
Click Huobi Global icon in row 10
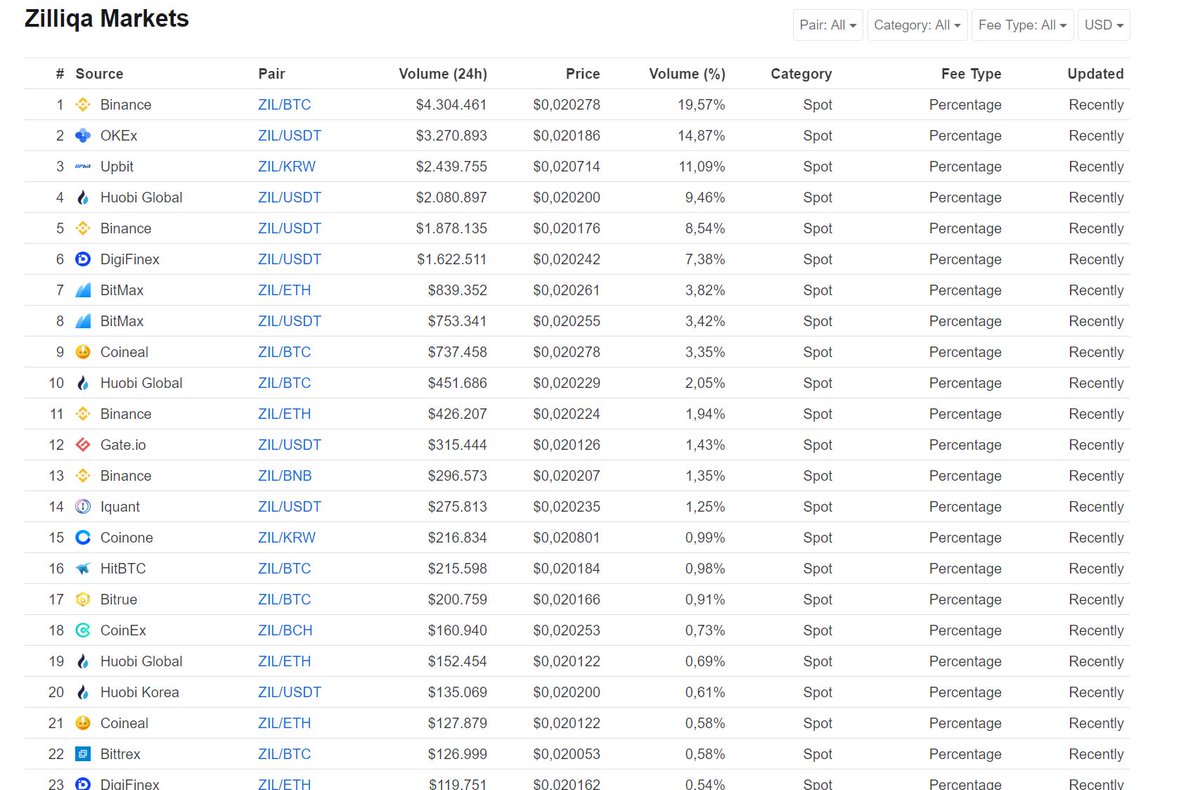coord(83,384)
